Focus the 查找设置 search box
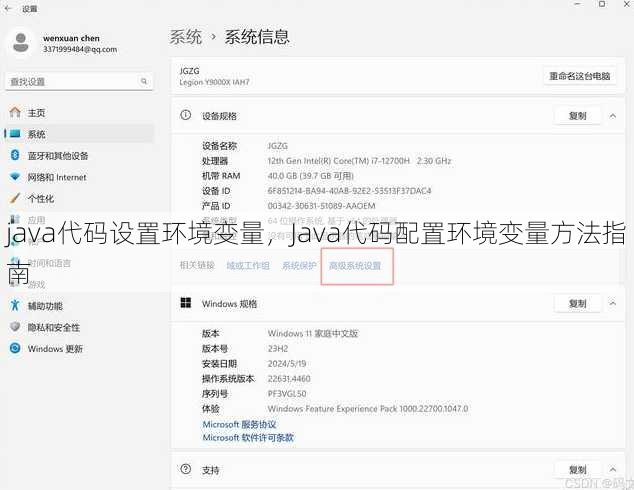634x490 pixels. tap(79, 82)
